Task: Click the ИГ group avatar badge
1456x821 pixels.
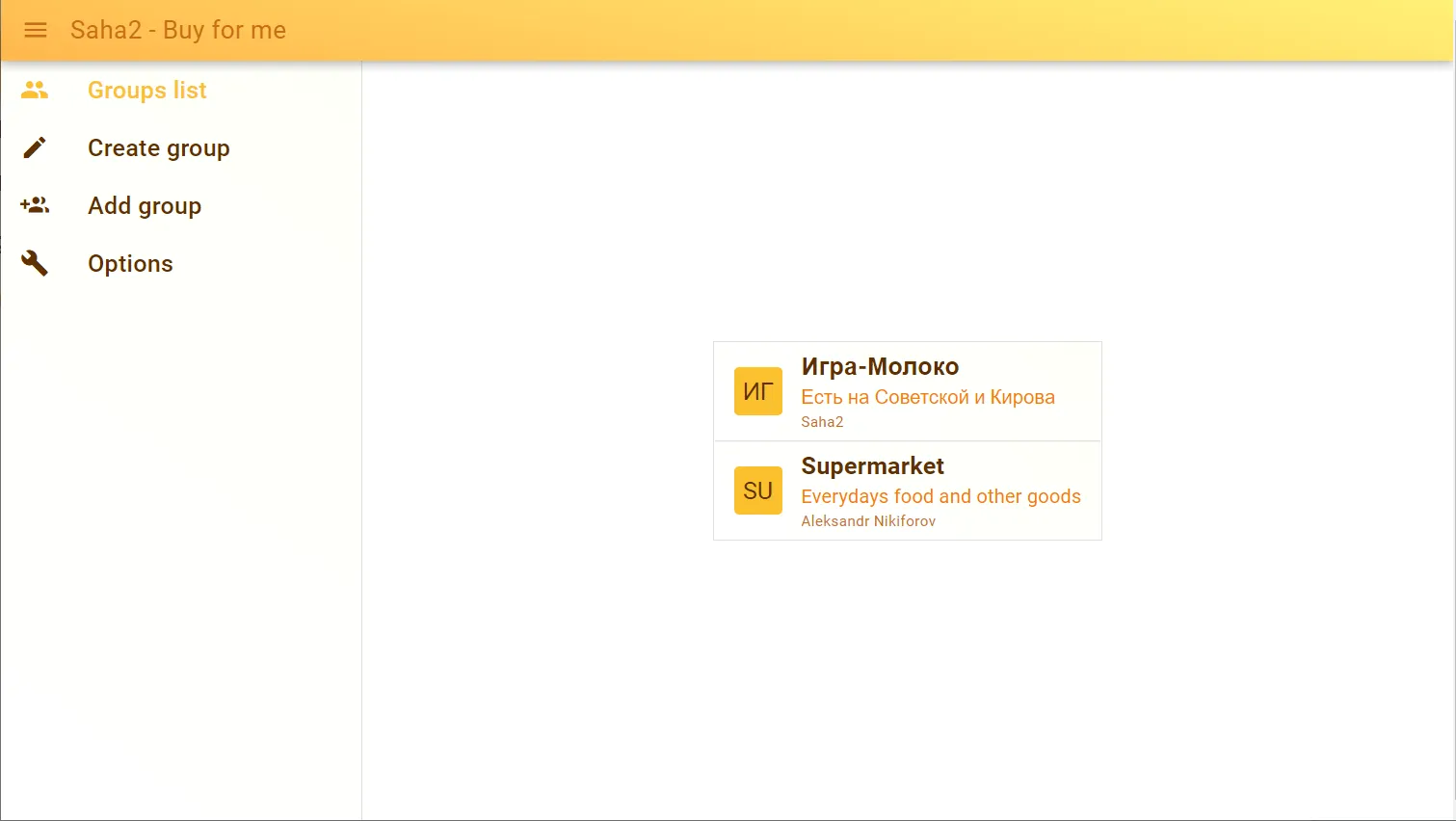Action: coord(757,391)
